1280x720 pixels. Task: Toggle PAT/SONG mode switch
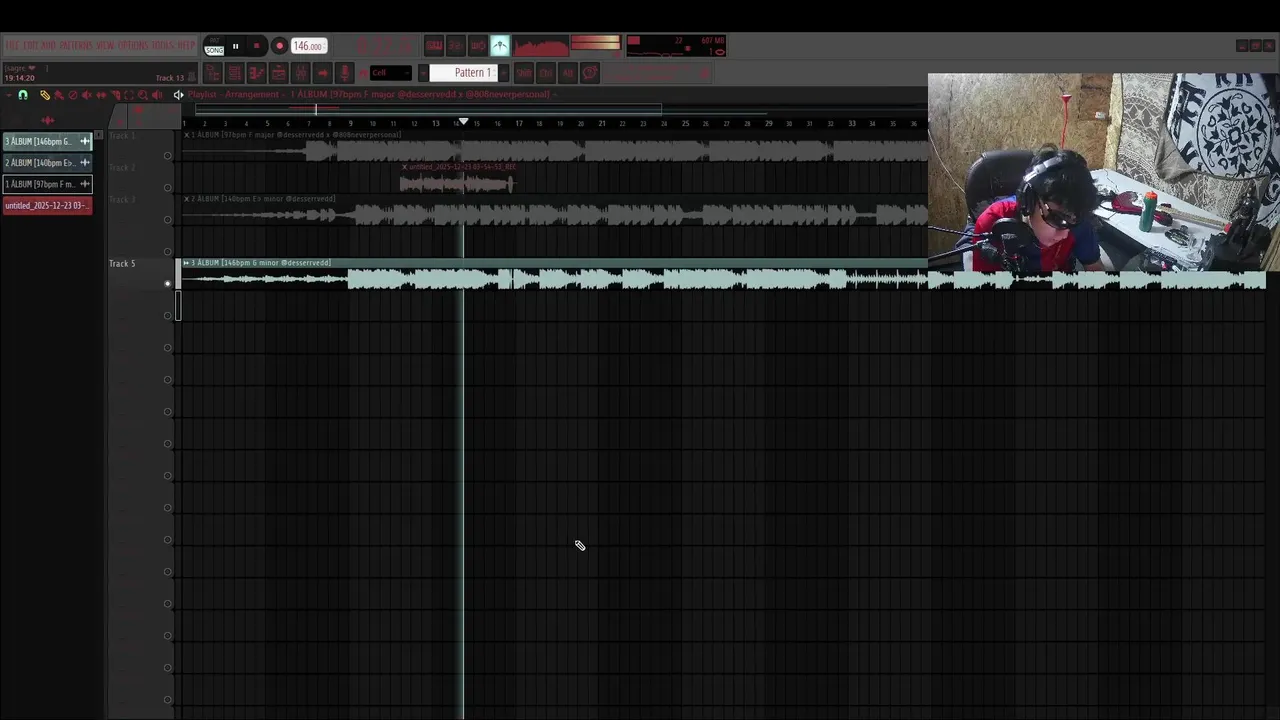click(214, 46)
